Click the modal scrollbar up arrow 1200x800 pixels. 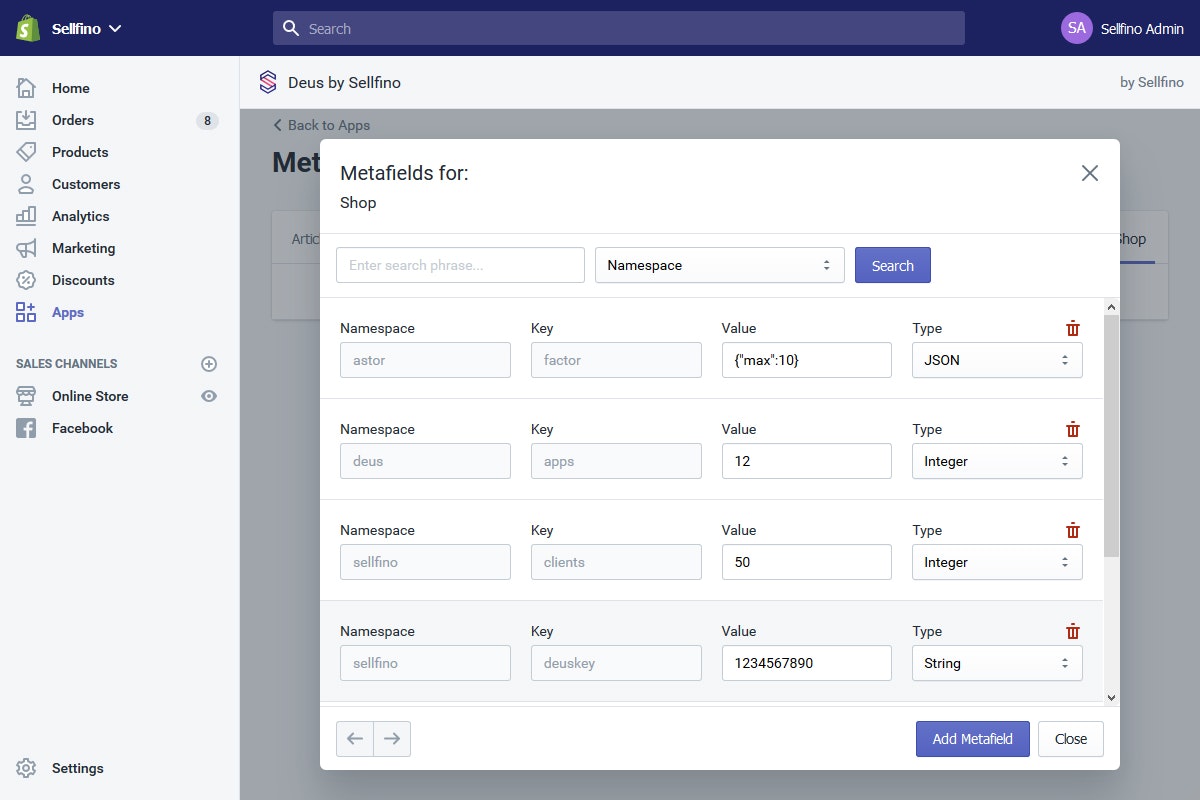pyautogui.click(x=1112, y=306)
